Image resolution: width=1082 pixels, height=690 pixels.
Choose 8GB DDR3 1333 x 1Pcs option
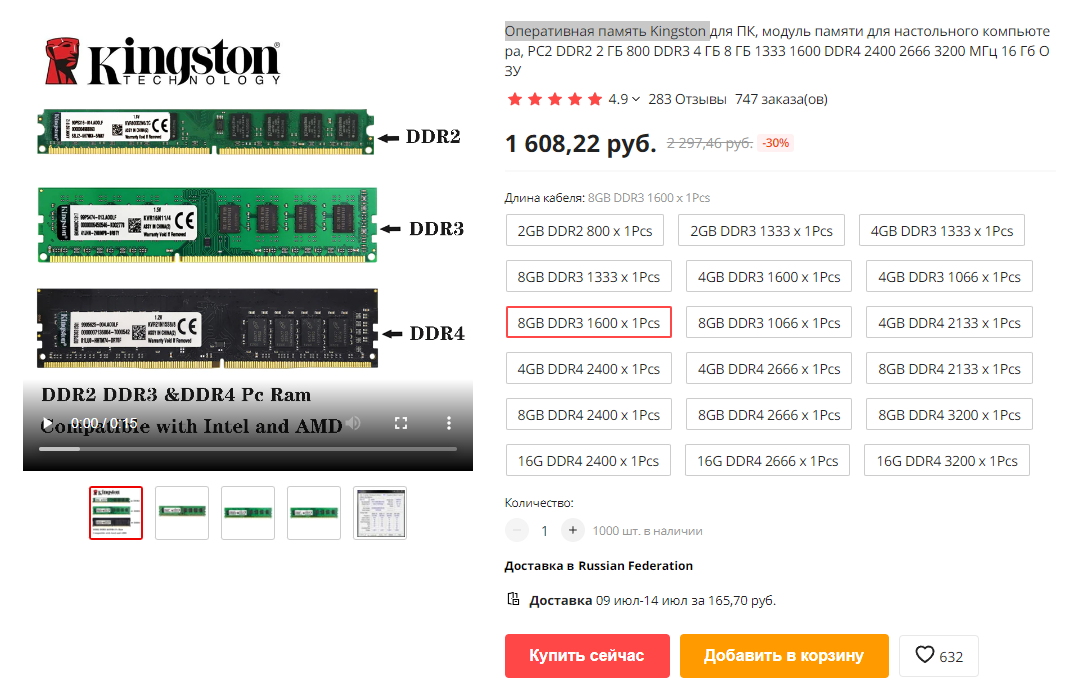pos(589,277)
